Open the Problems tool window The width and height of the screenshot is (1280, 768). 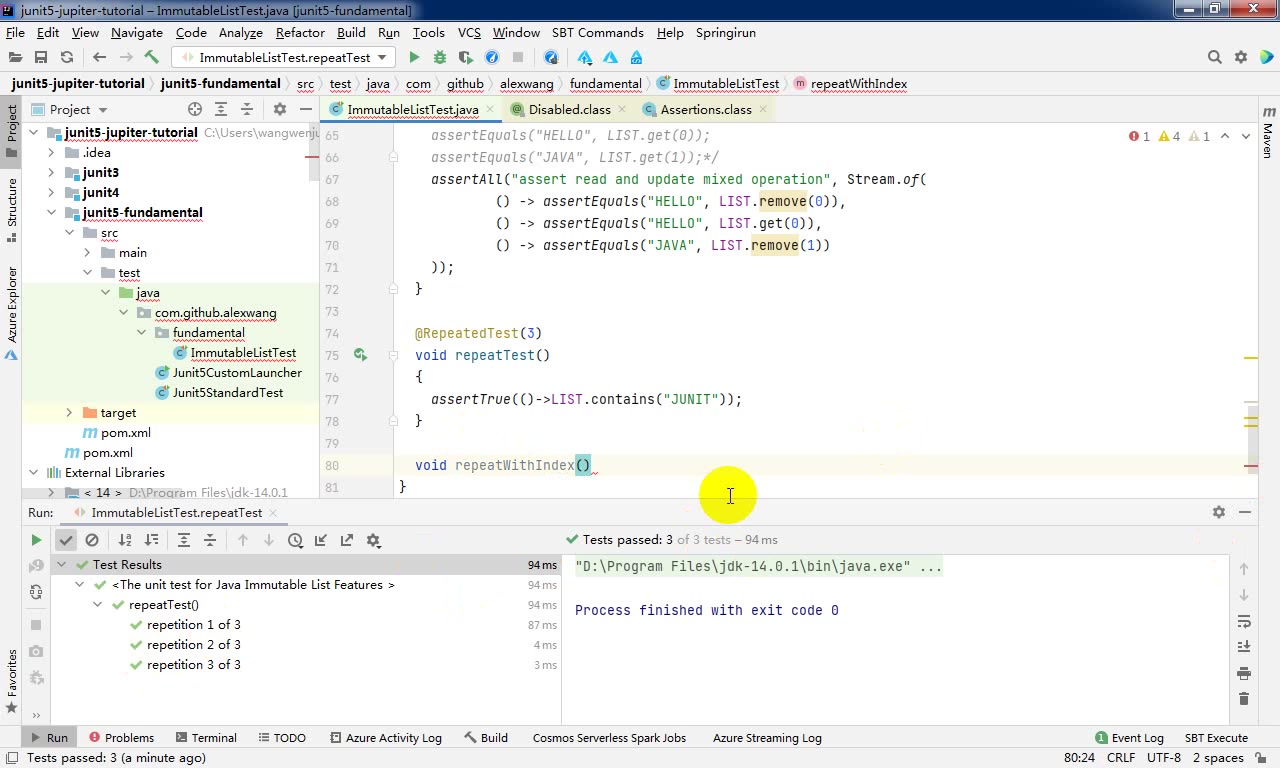(121, 737)
